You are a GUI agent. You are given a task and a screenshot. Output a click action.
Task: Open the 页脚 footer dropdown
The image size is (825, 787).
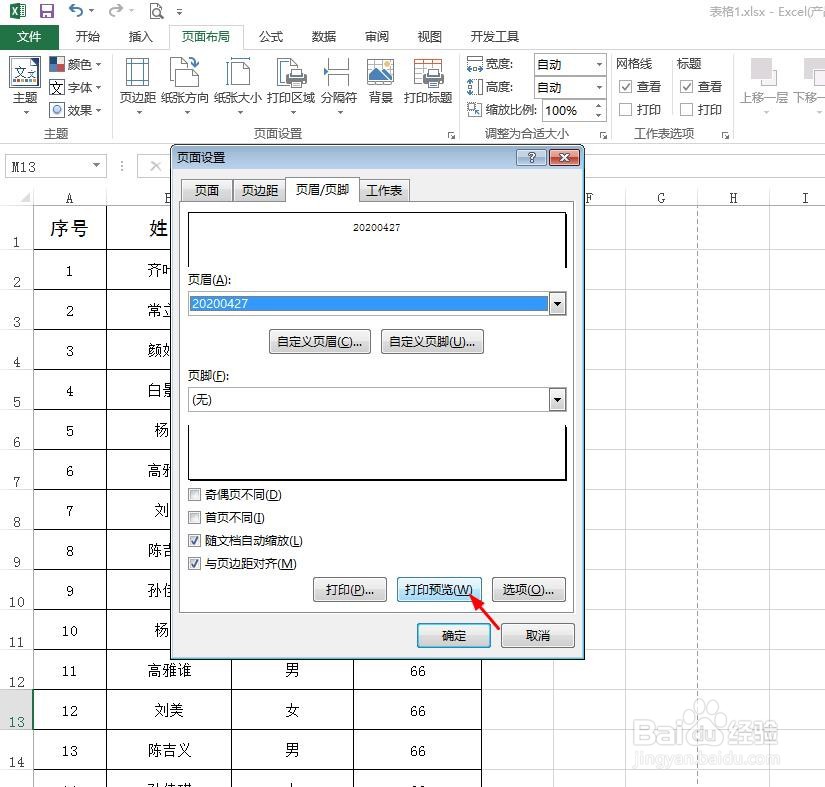pos(557,399)
